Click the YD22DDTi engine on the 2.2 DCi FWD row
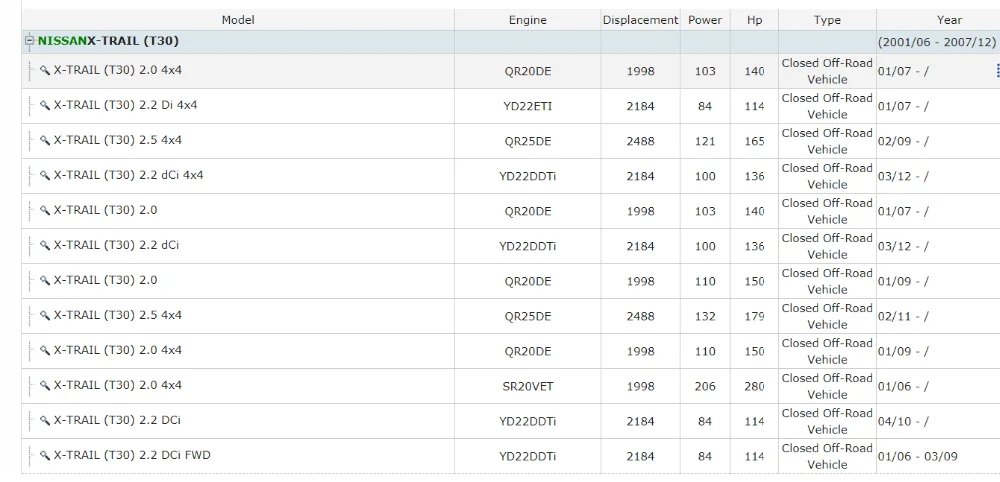 click(527, 456)
